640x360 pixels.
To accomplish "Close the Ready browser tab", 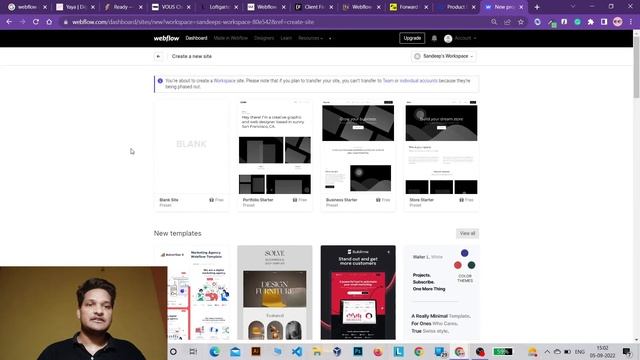I will tap(141, 7).
